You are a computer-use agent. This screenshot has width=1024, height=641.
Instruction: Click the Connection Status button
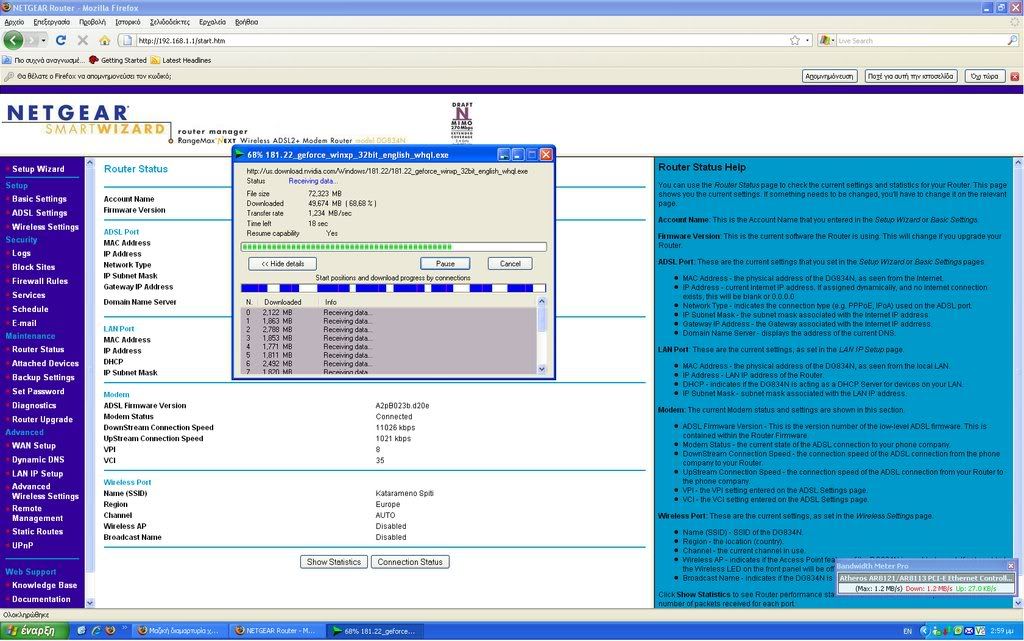410,562
